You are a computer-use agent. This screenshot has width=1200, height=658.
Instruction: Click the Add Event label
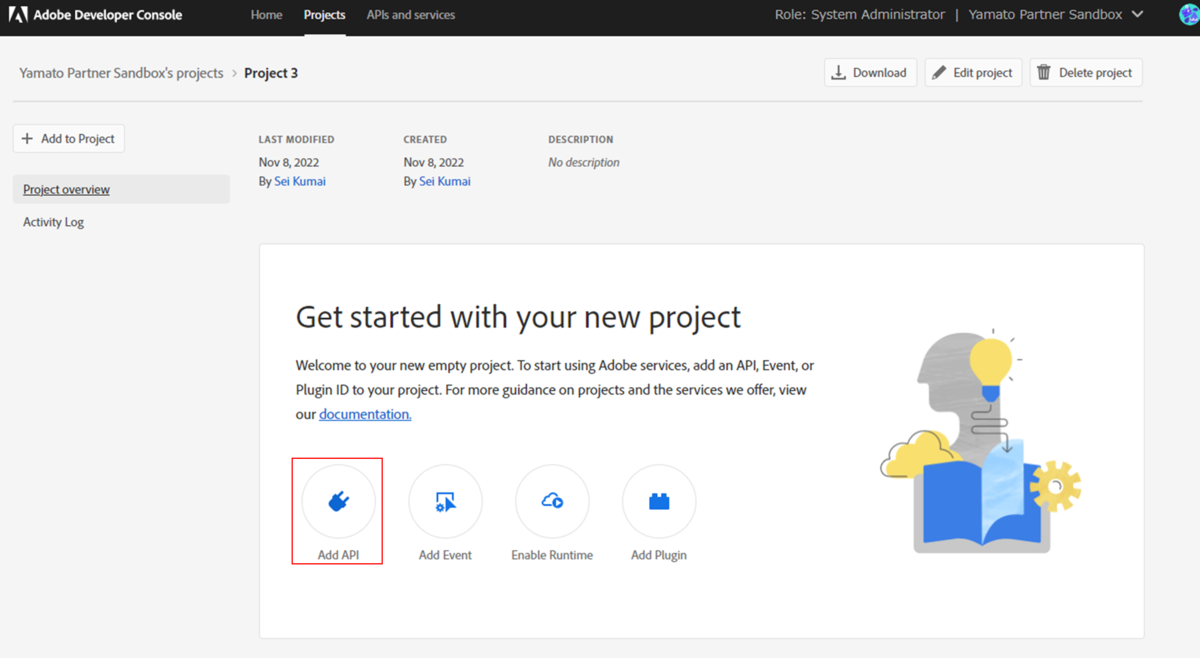[445, 555]
